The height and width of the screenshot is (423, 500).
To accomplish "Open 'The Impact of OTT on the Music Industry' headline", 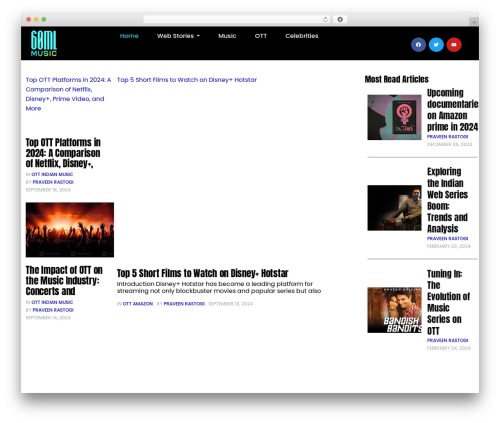I will (64, 281).
